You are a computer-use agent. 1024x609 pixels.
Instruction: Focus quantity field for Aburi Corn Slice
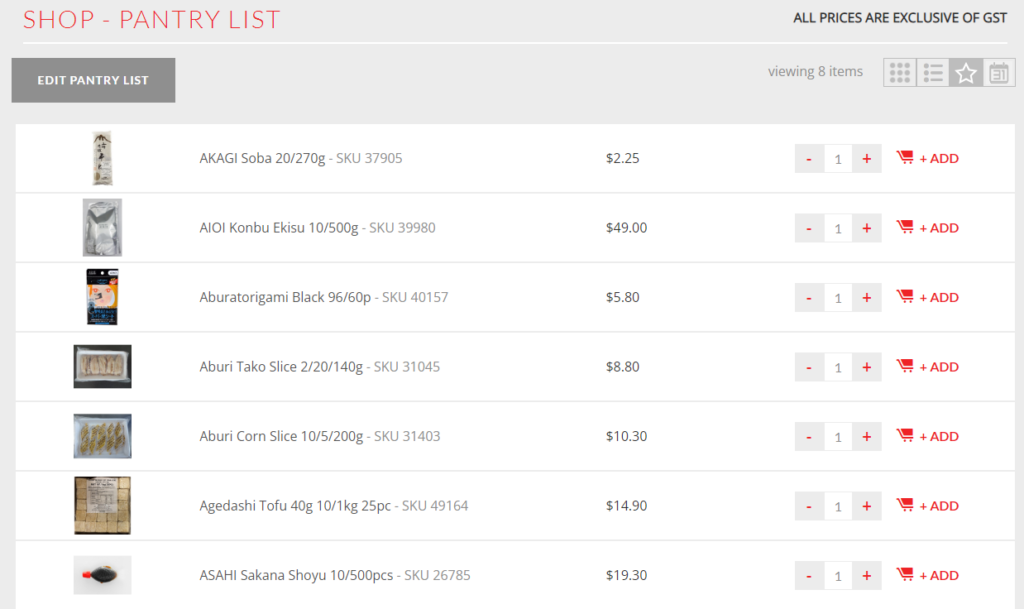click(x=838, y=437)
